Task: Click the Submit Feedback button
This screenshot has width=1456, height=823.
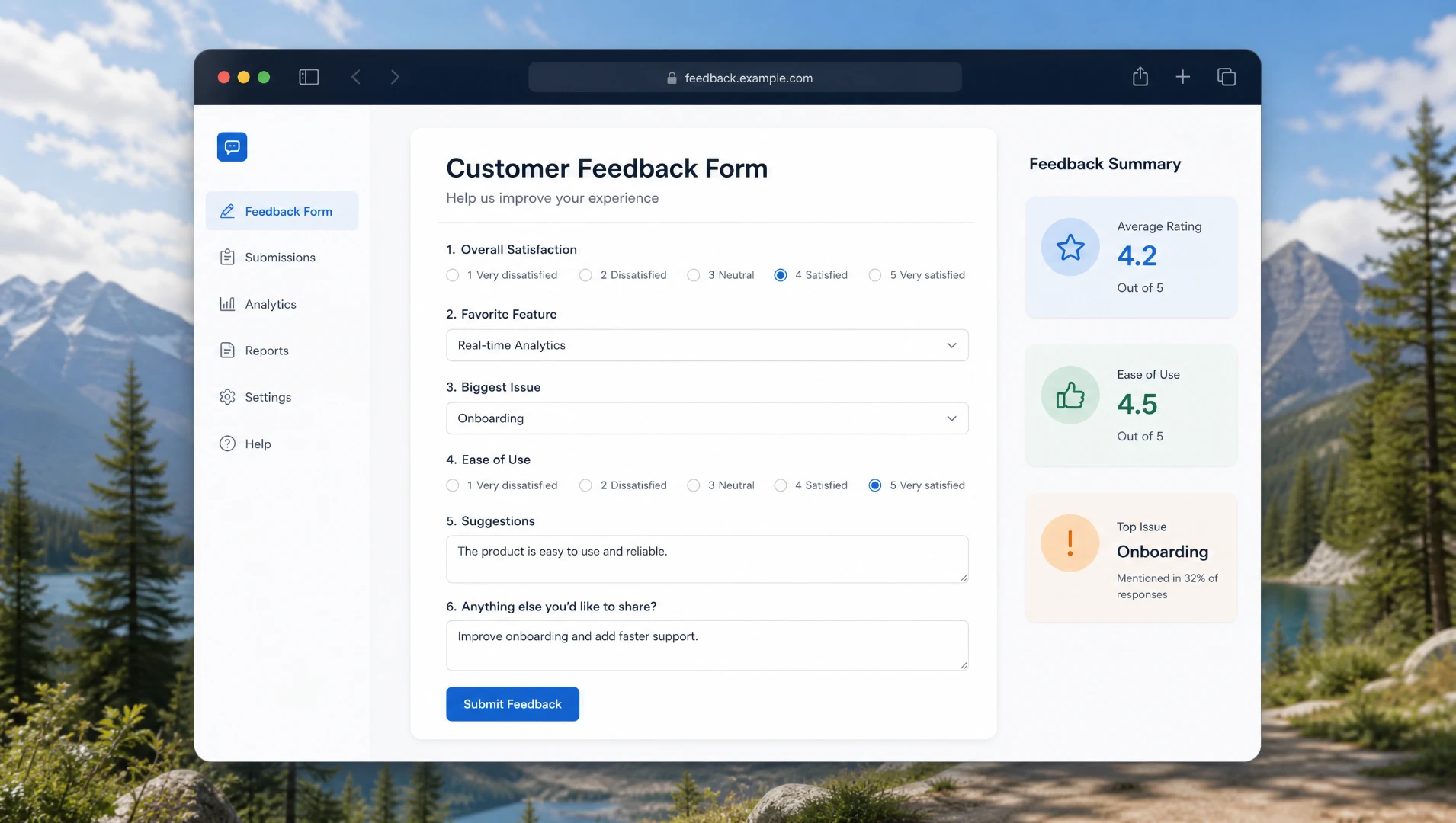Action: click(x=512, y=704)
